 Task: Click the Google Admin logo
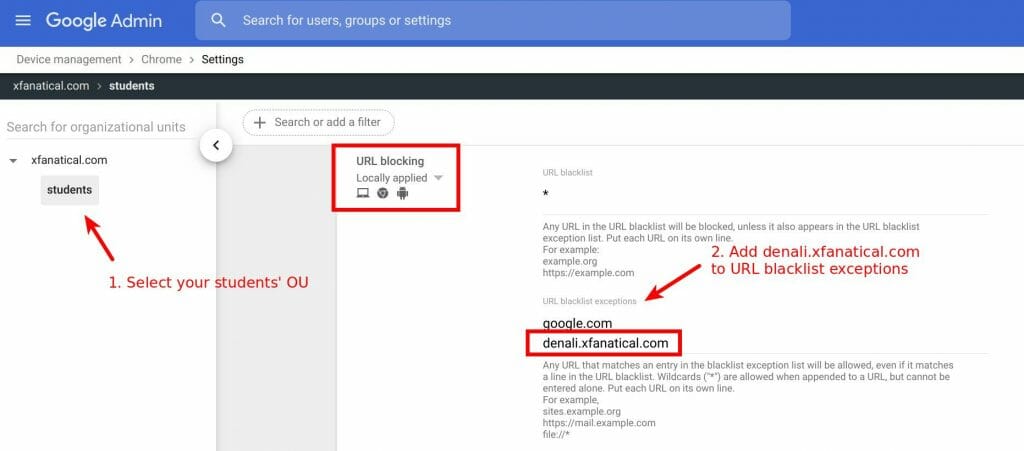pos(103,20)
